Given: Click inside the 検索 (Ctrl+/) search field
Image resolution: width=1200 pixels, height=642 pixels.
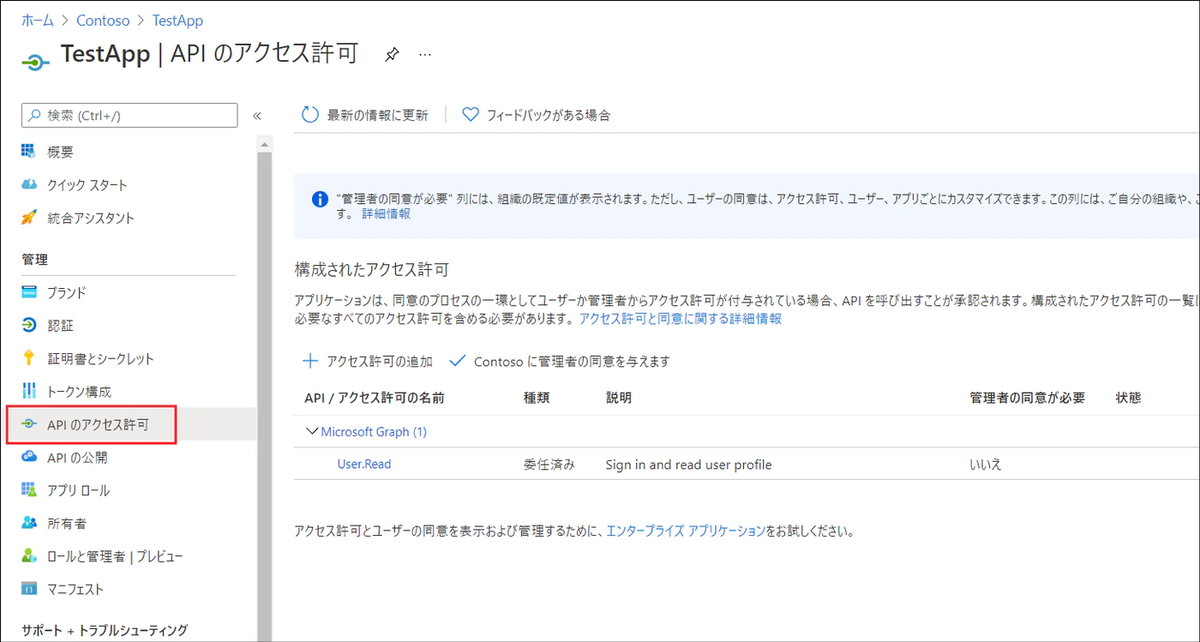Looking at the screenshot, I should (x=128, y=114).
